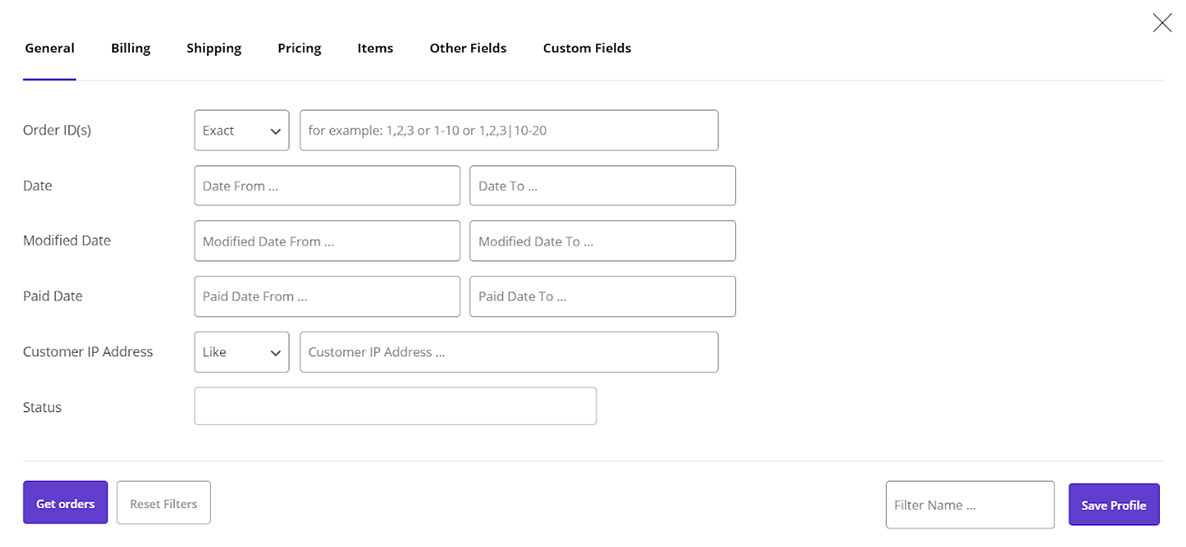Open the Like dropdown for Customer IP Address
The height and width of the screenshot is (547, 1186).
(x=241, y=352)
